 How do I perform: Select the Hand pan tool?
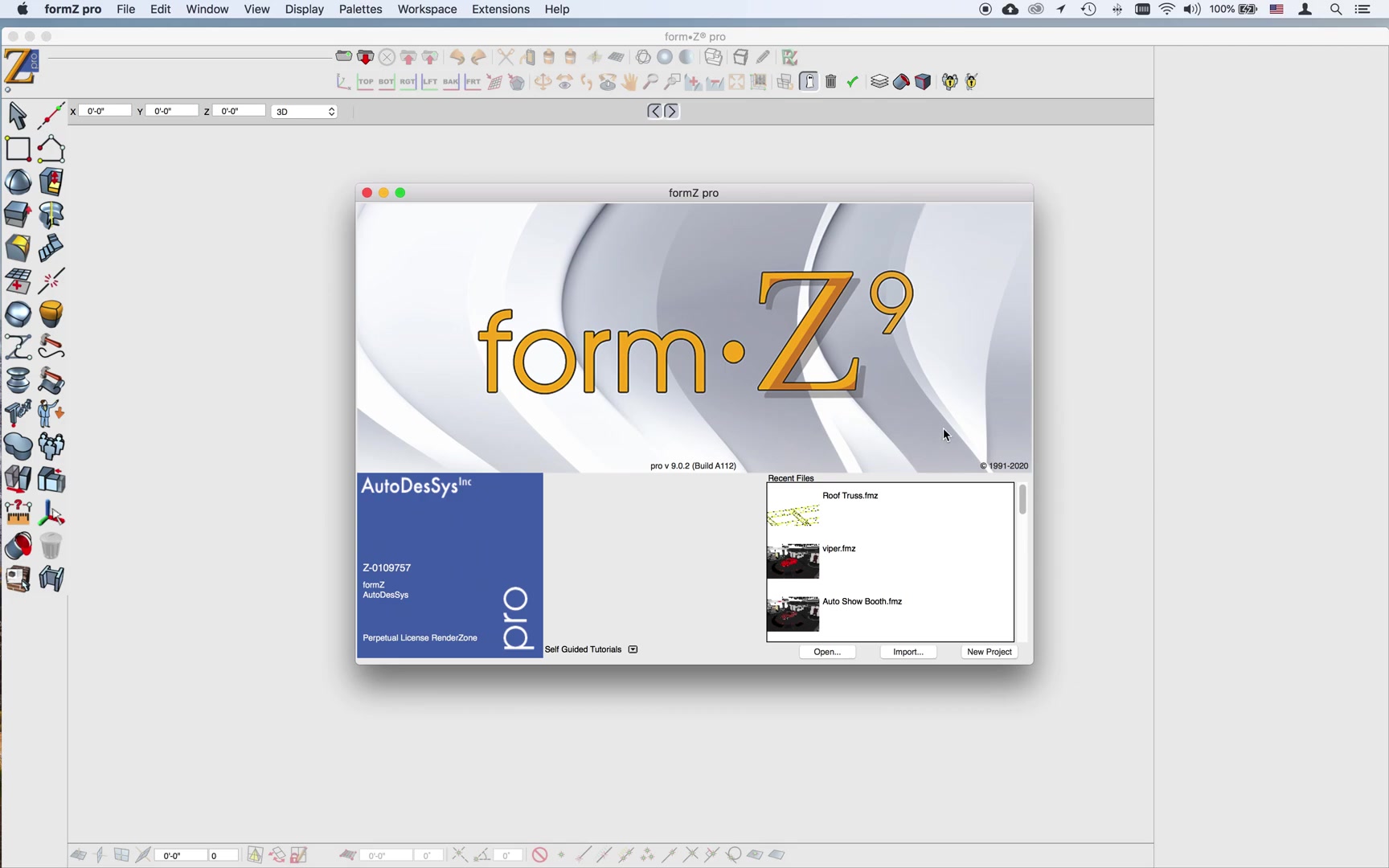629,81
